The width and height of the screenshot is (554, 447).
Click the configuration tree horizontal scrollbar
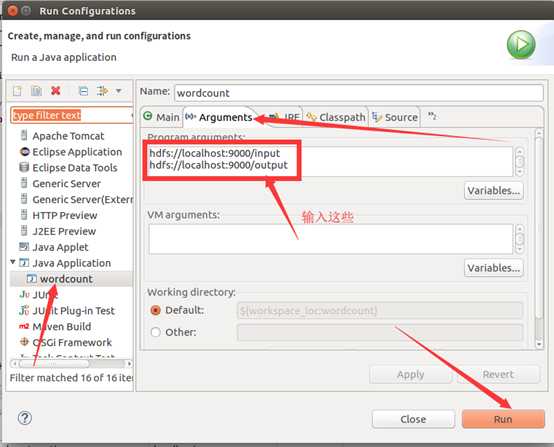pos(71,364)
